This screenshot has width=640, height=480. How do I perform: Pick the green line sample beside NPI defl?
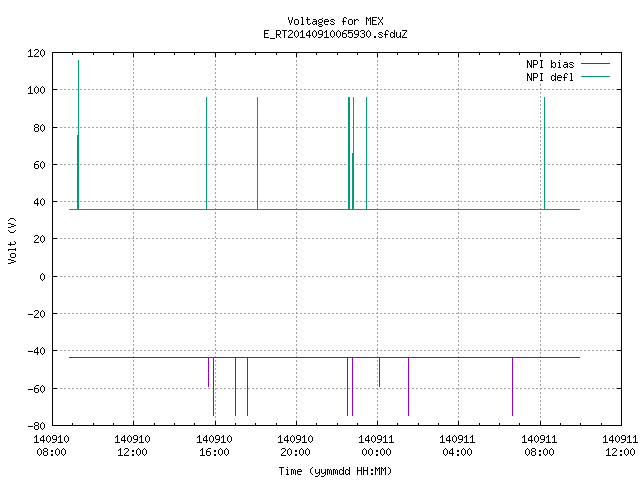[595, 77]
